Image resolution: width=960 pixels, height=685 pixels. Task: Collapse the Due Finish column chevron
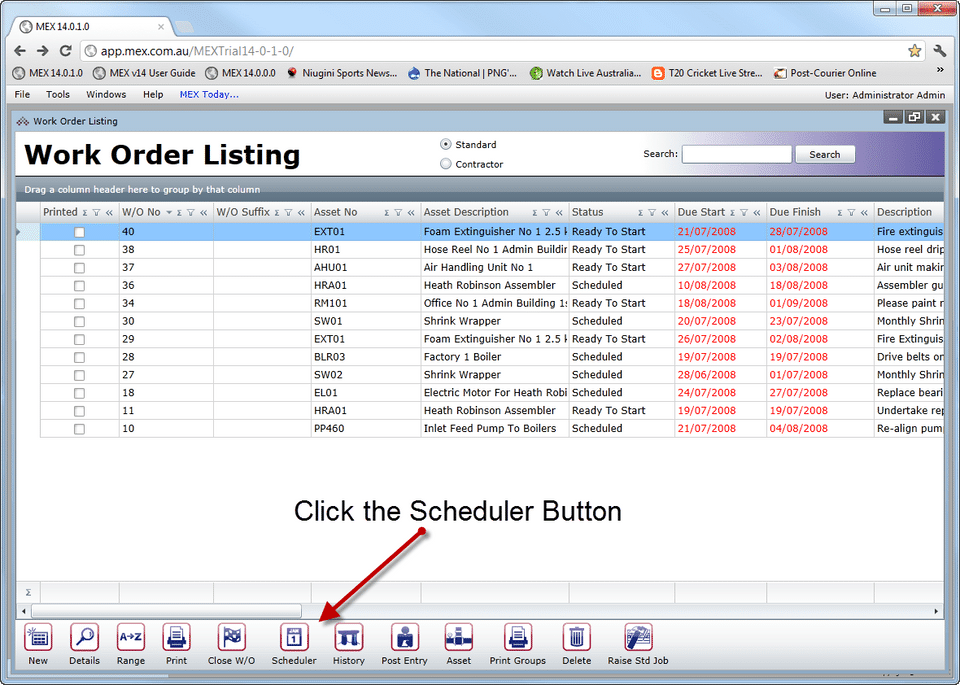point(864,212)
